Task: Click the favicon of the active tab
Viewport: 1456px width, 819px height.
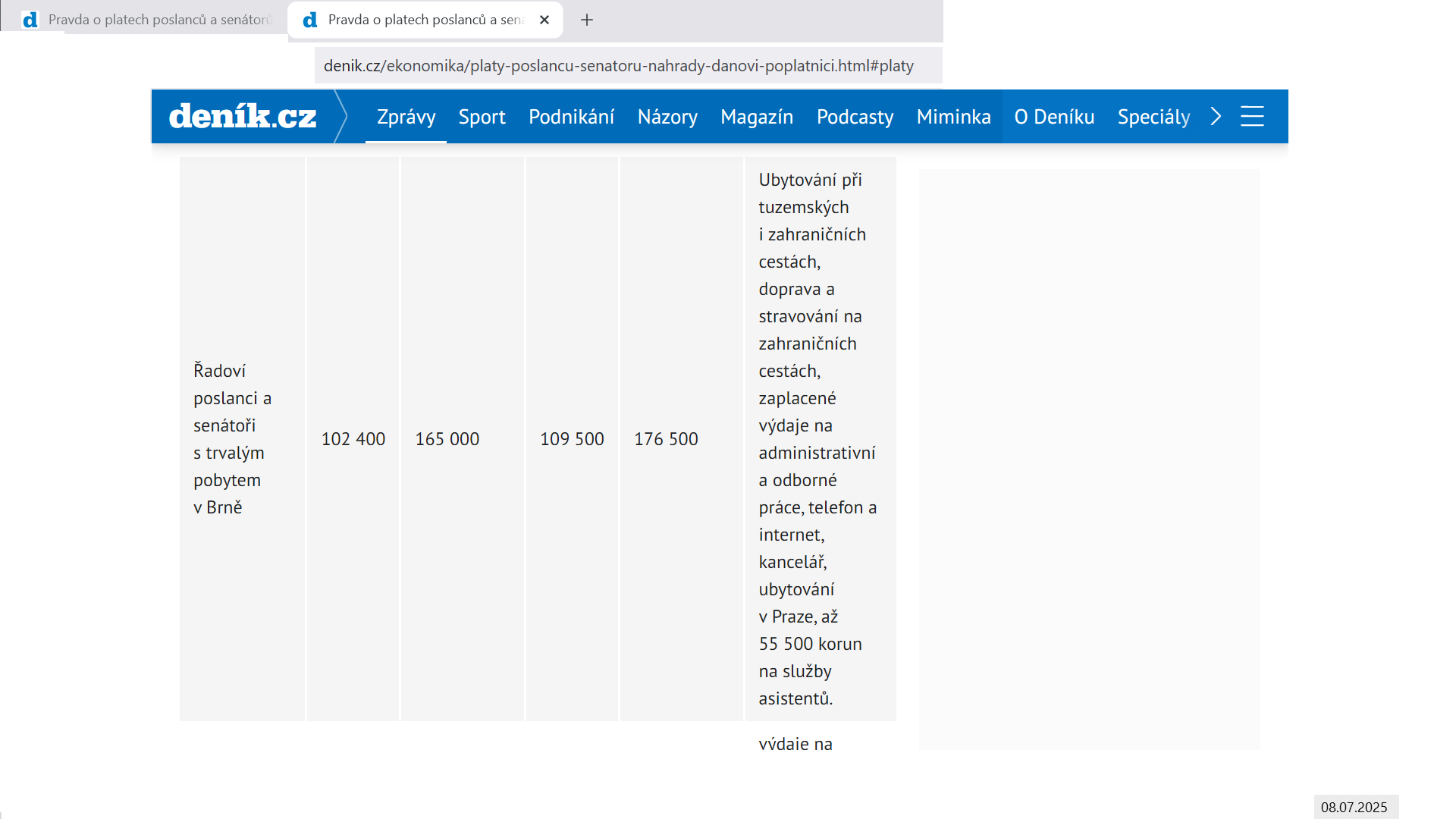Action: pos(309,20)
